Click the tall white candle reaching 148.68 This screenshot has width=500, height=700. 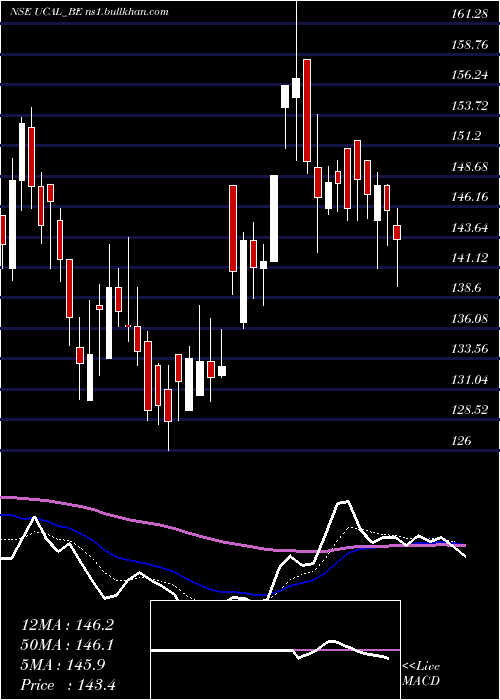[x=274, y=218]
